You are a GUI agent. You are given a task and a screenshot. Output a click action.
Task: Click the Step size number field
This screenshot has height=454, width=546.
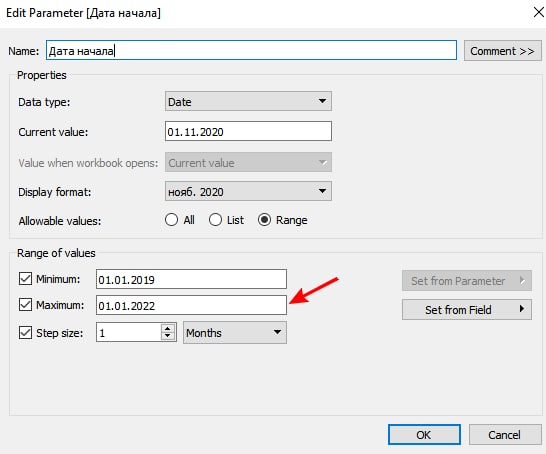[x=129, y=332]
